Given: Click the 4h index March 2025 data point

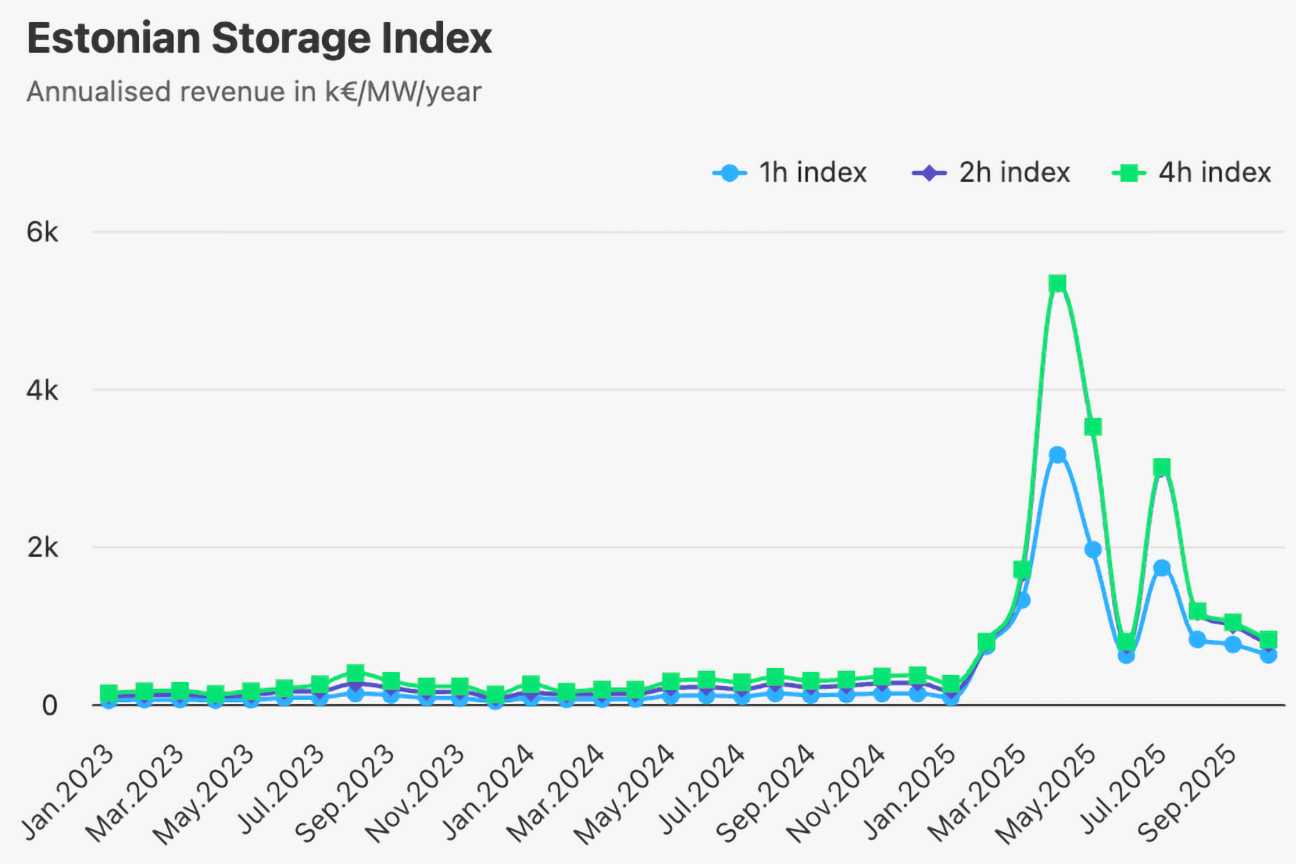Looking at the screenshot, I should pos(1022,570).
